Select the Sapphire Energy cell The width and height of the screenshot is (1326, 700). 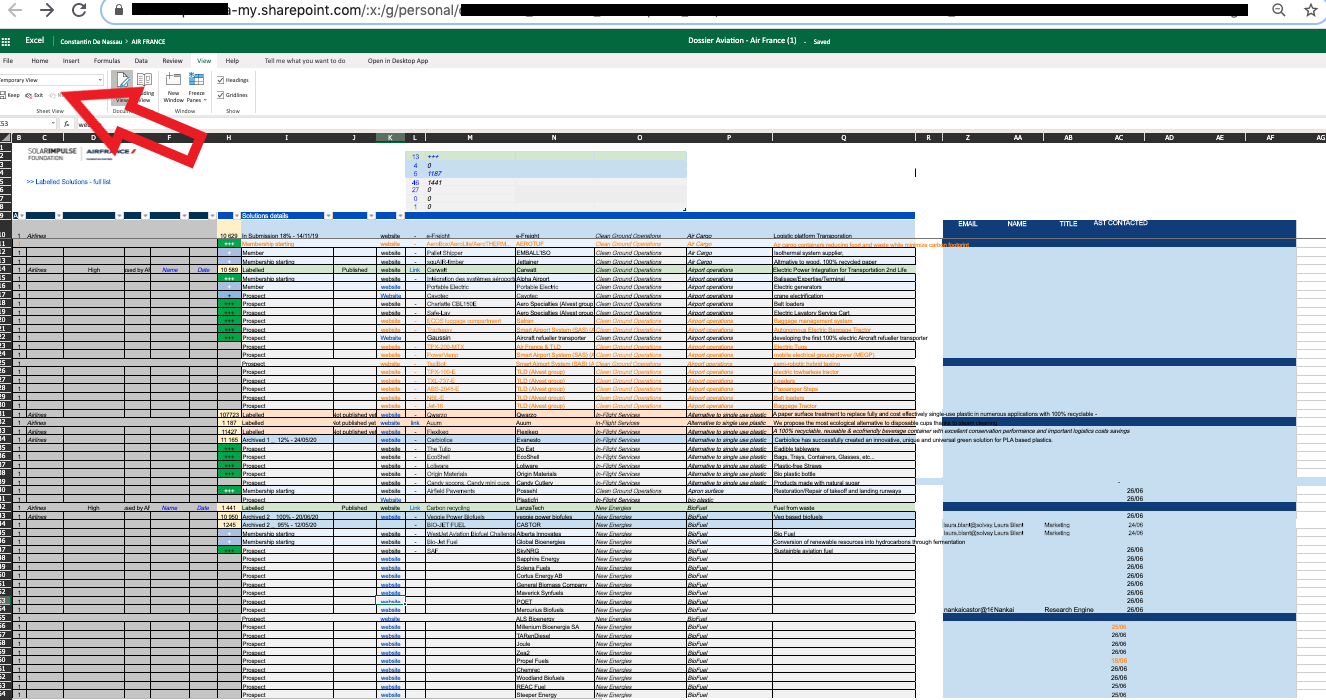click(554, 559)
